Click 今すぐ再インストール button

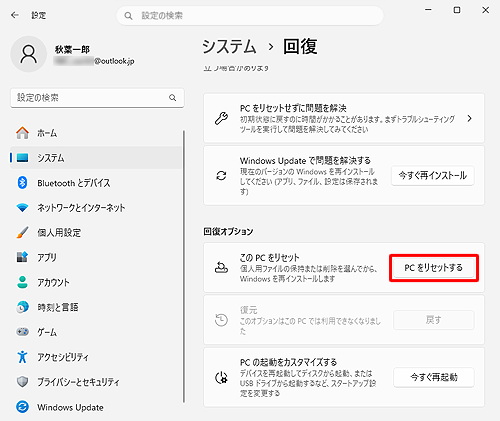(x=433, y=175)
